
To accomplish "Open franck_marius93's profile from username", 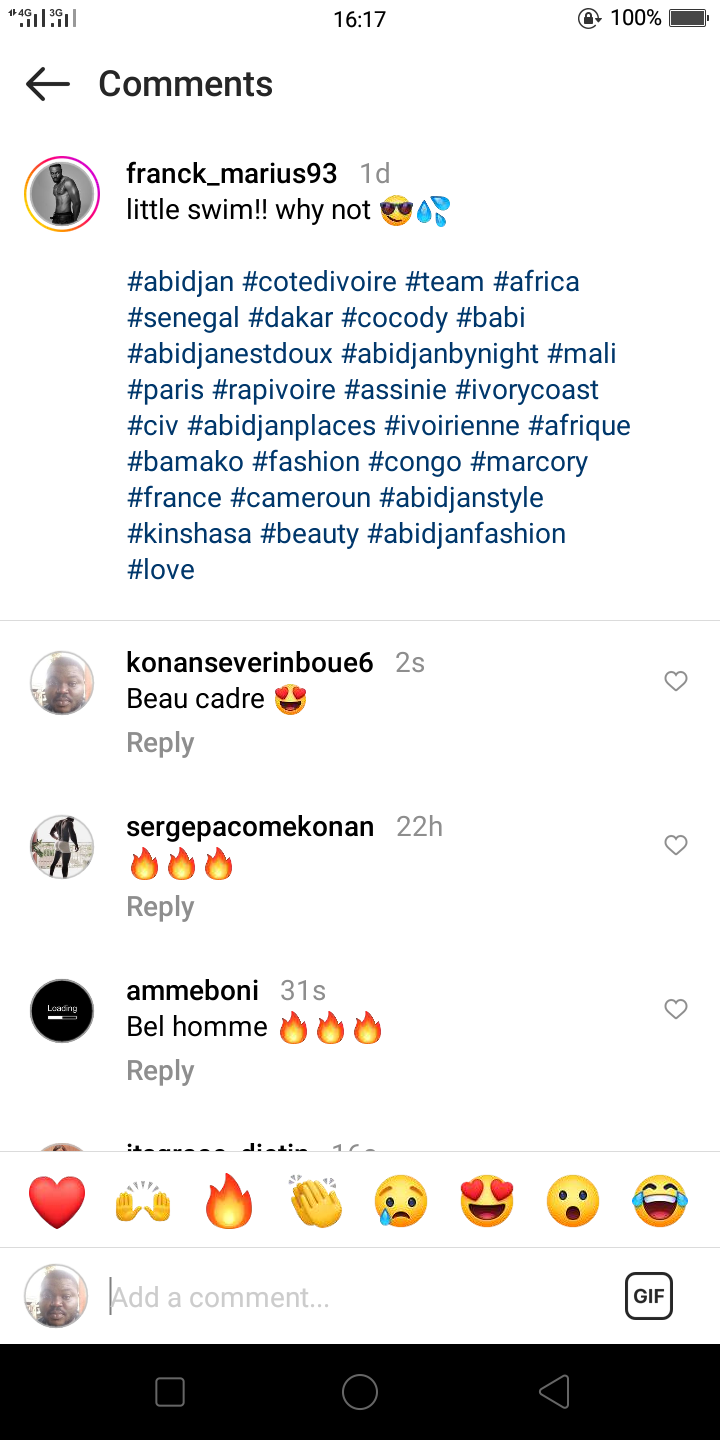I will point(231,174).
